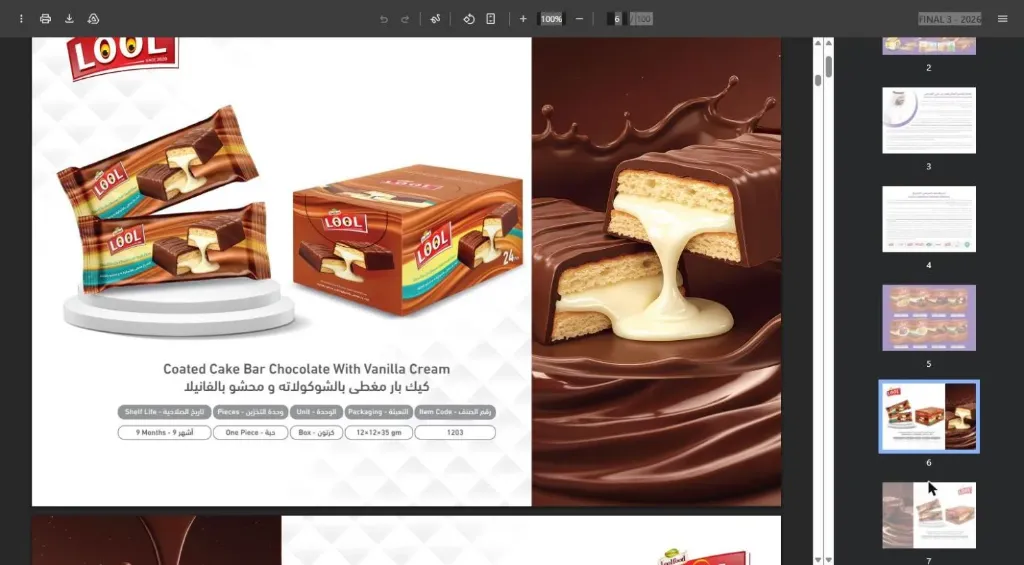Viewport: 1024px width, 565px height.
Task: Select page 6 thumbnail
Action: point(929,416)
